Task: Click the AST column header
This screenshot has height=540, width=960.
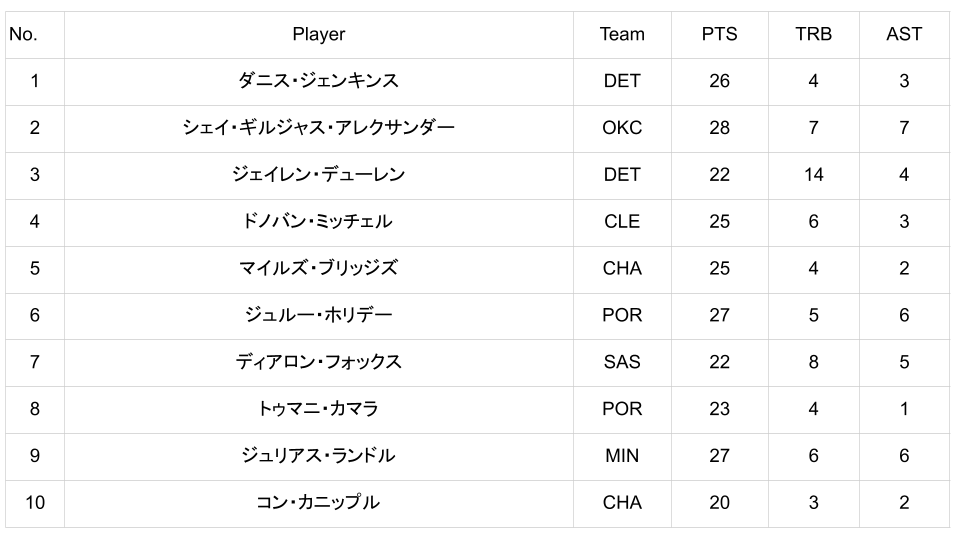Action: 904,34
